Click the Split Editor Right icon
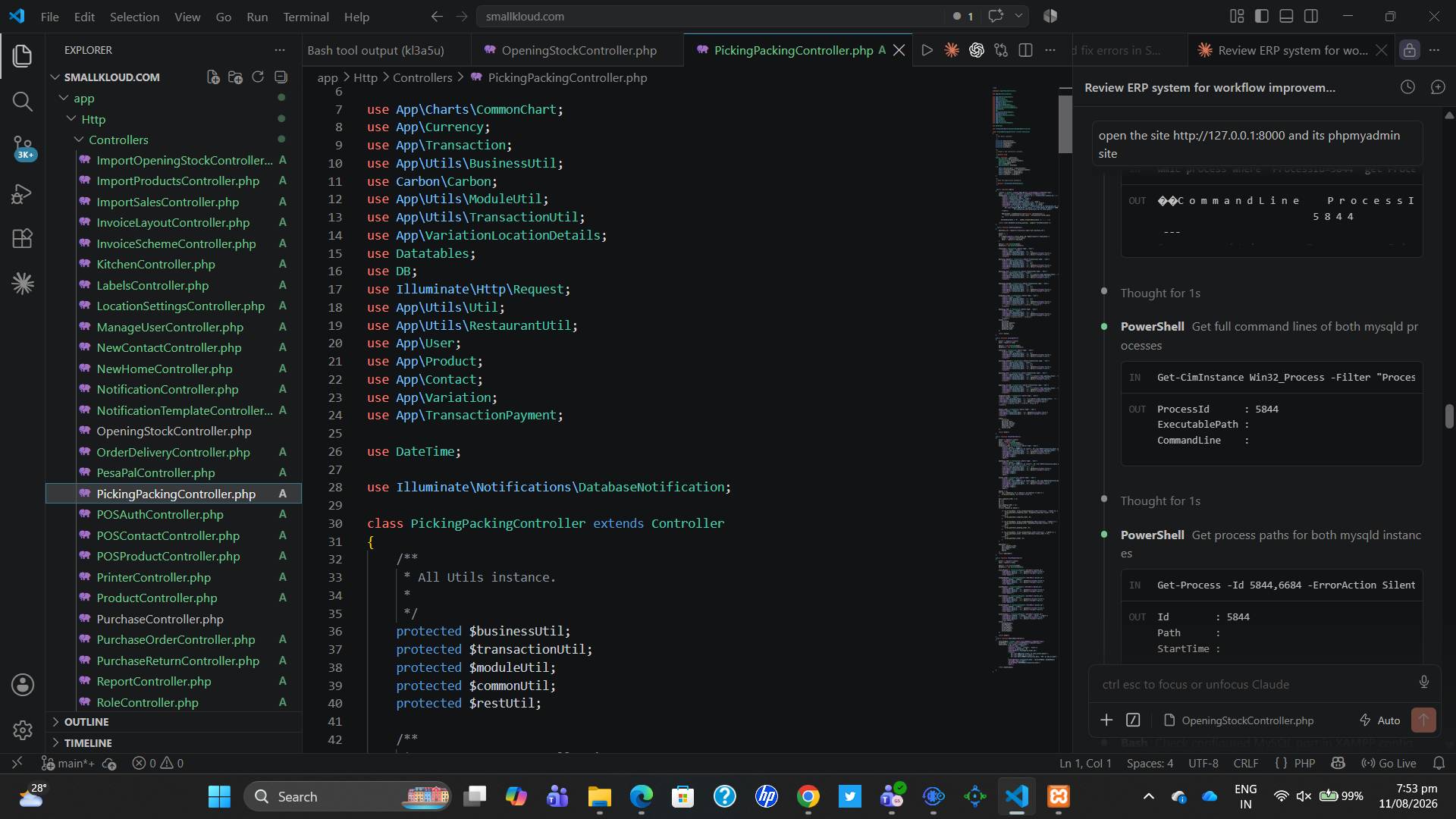1456x819 pixels. pos(1025,50)
